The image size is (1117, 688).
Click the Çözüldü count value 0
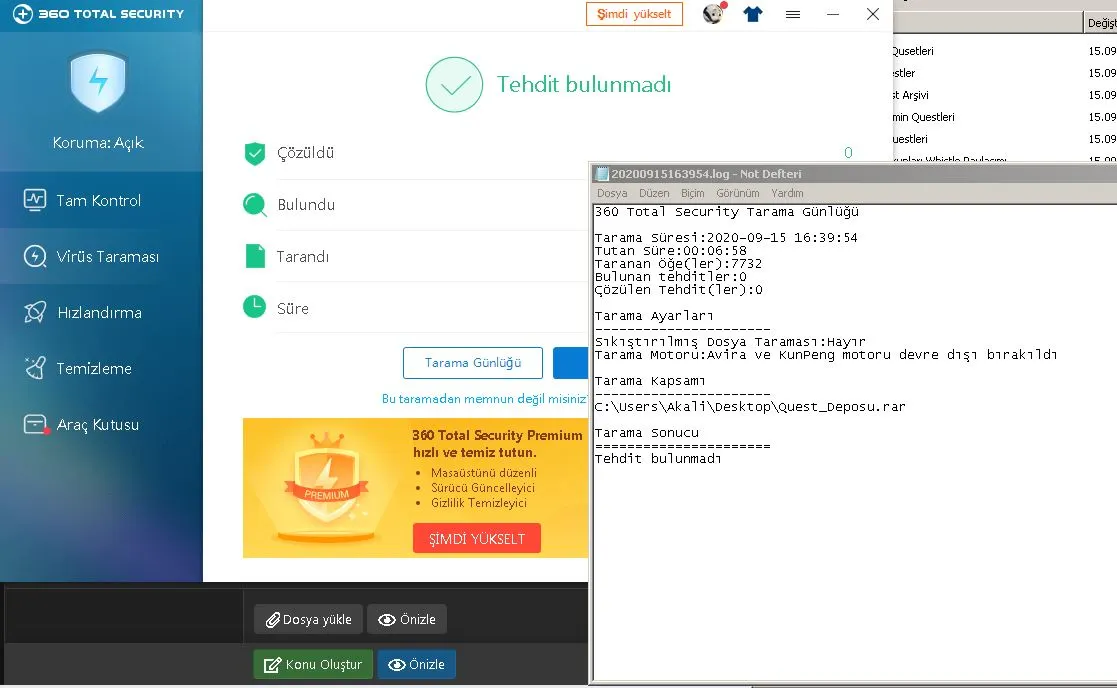[x=848, y=152]
